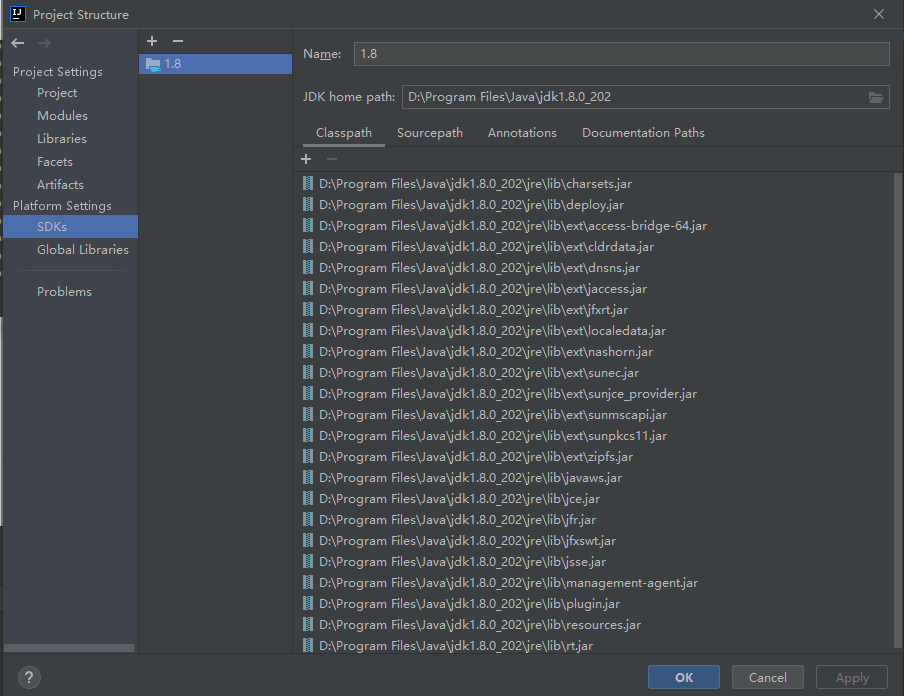
Task: Click jar icon beside rt.jar
Action: [x=308, y=645]
